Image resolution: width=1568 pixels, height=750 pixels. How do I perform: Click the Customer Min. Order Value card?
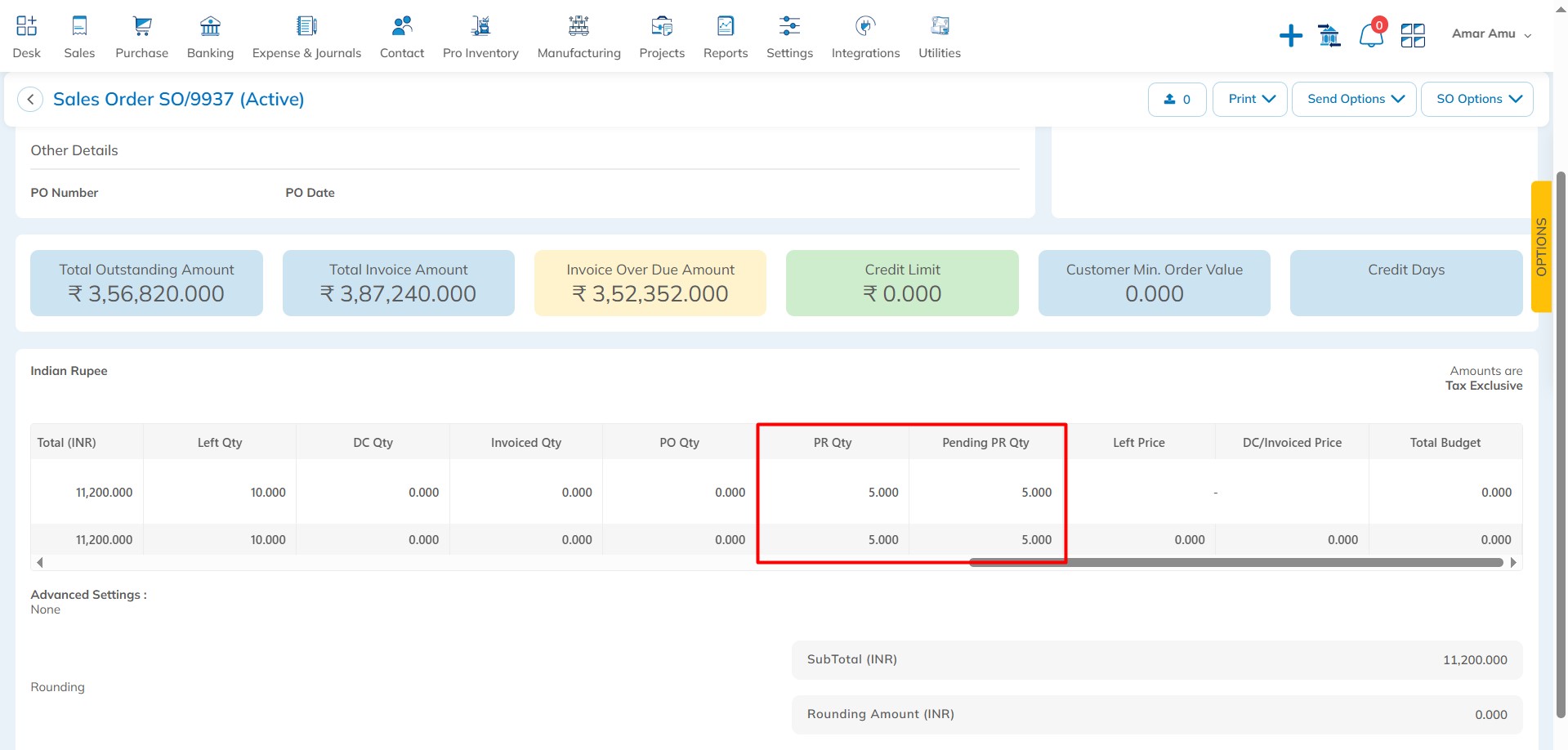[1154, 283]
